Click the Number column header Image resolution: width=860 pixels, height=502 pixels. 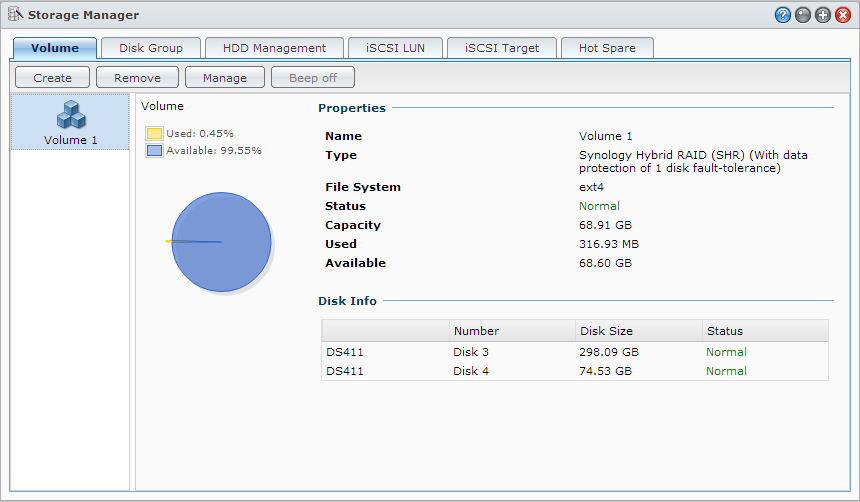(512, 331)
